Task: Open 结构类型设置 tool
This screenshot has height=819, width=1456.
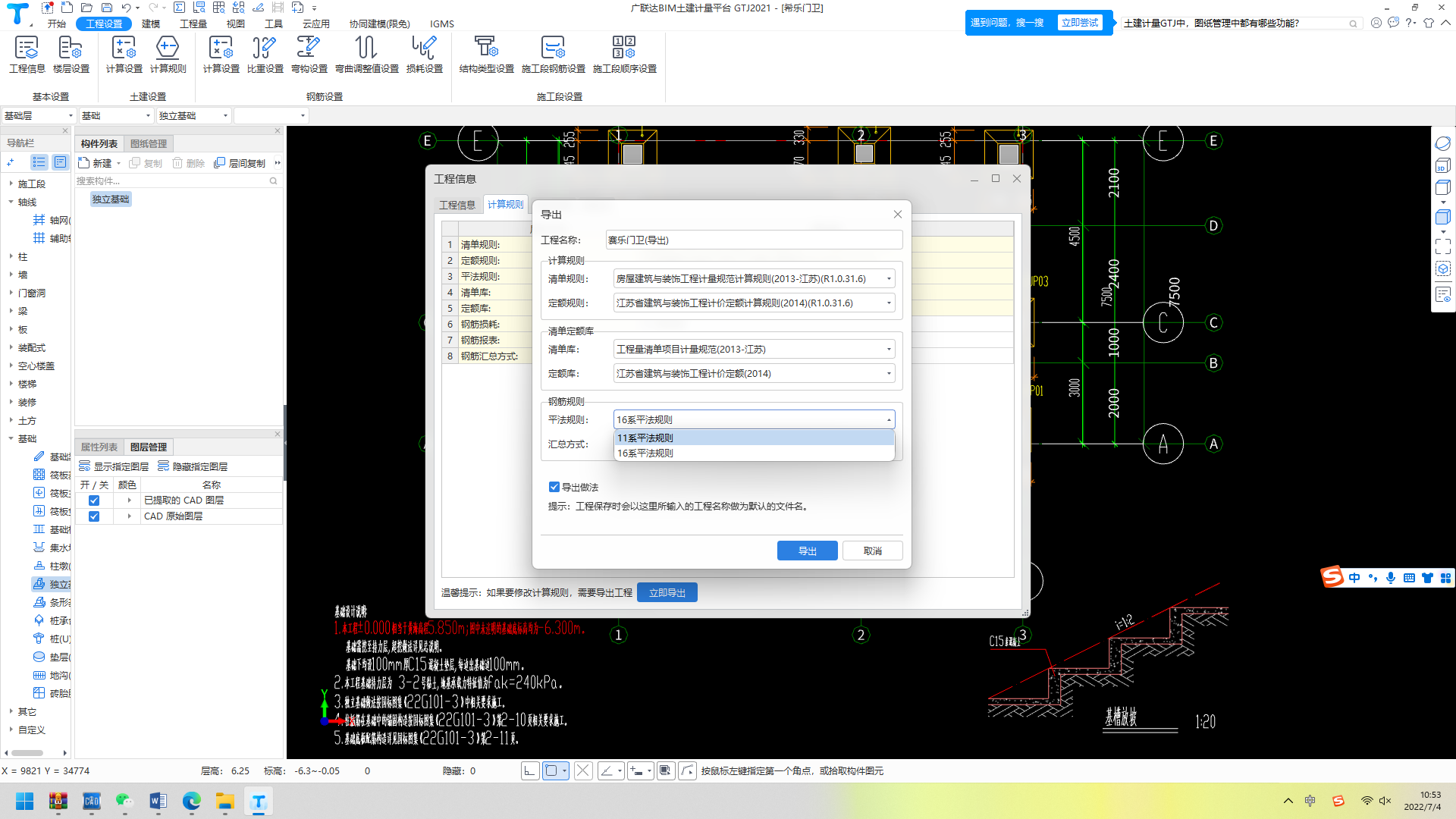Action: pyautogui.click(x=487, y=55)
